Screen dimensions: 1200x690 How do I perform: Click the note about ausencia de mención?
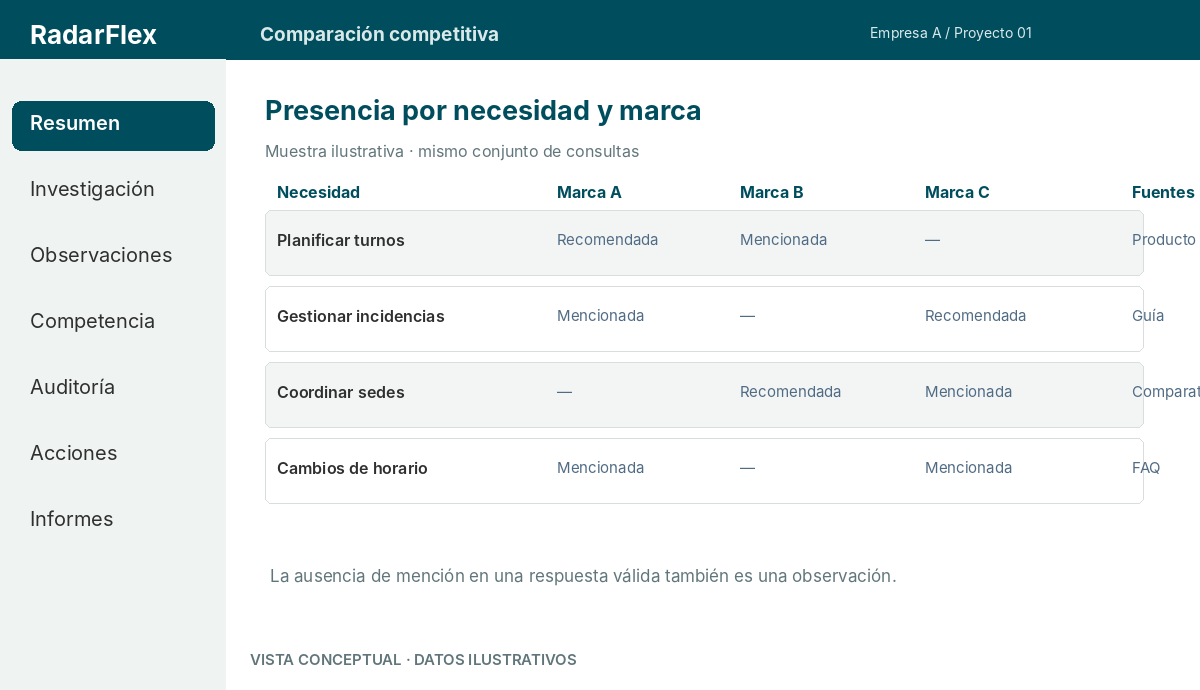(583, 576)
